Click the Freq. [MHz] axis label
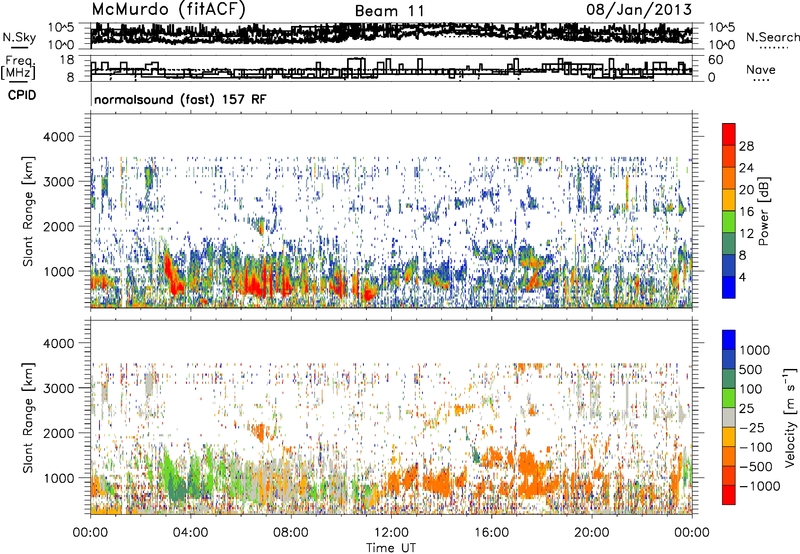Viewport: 800px width, 554px height. pyautogui.click(x=18, y=68)
